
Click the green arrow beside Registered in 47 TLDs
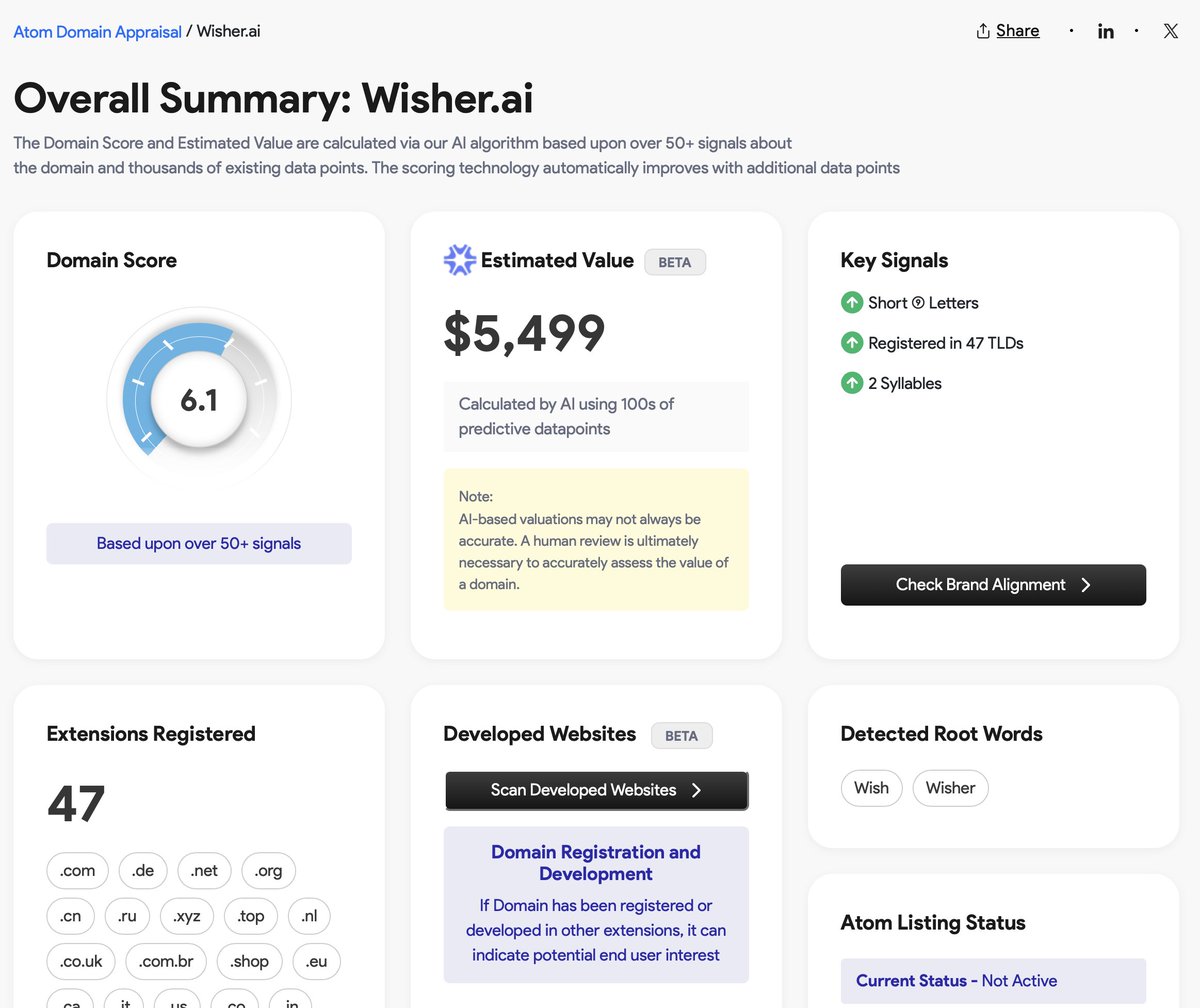point(852,343)
